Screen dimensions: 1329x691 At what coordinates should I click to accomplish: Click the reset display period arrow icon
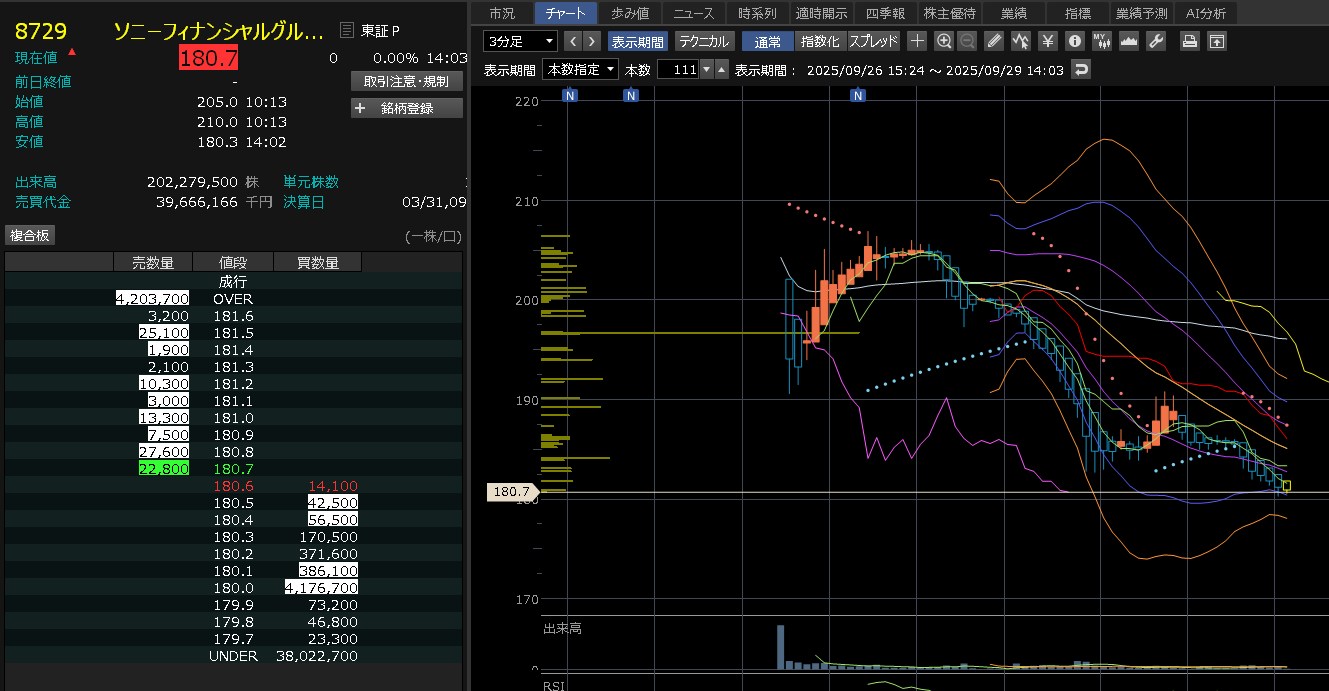click(x=1080, y=69)
